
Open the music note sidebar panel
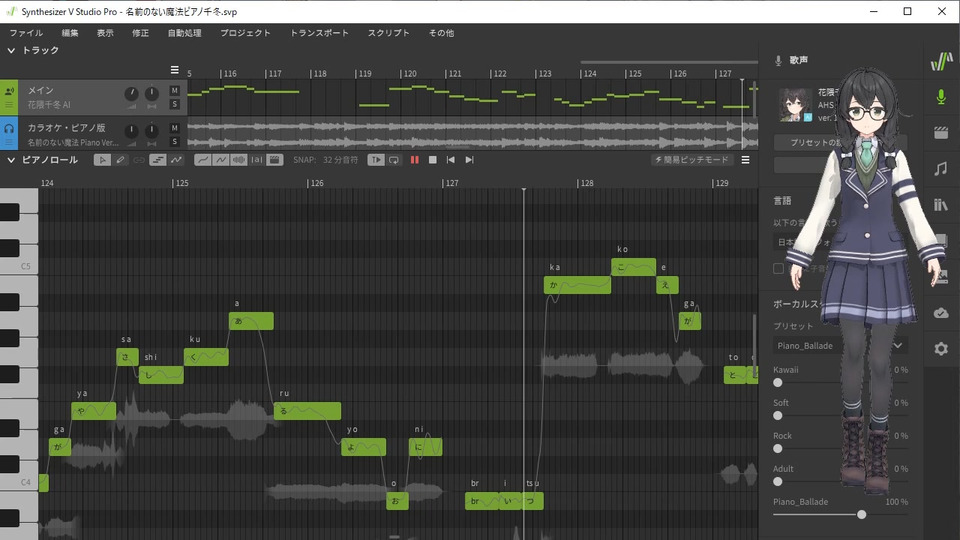[941, 168]
